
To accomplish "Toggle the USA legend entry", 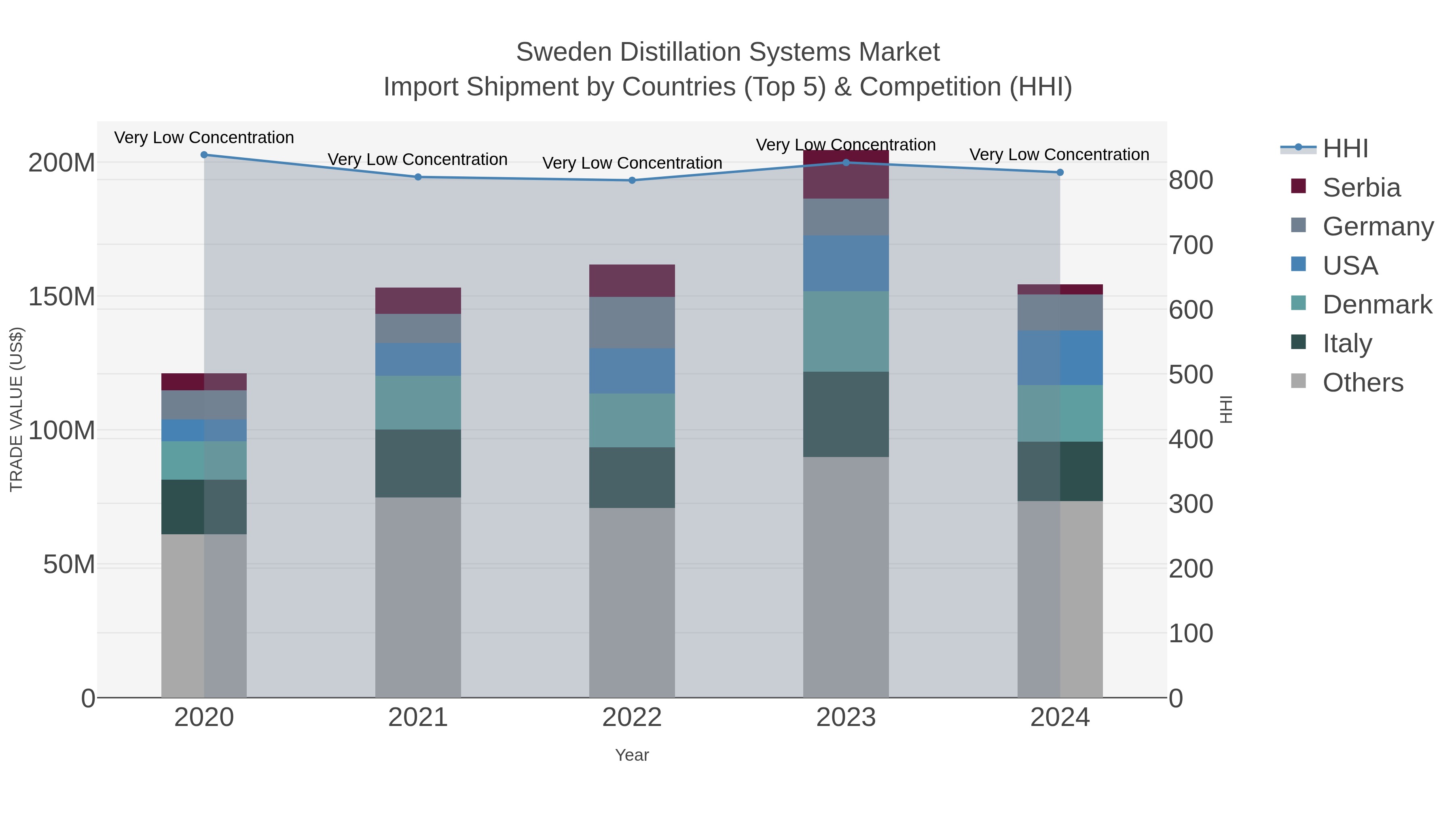I will (1335, 265).
